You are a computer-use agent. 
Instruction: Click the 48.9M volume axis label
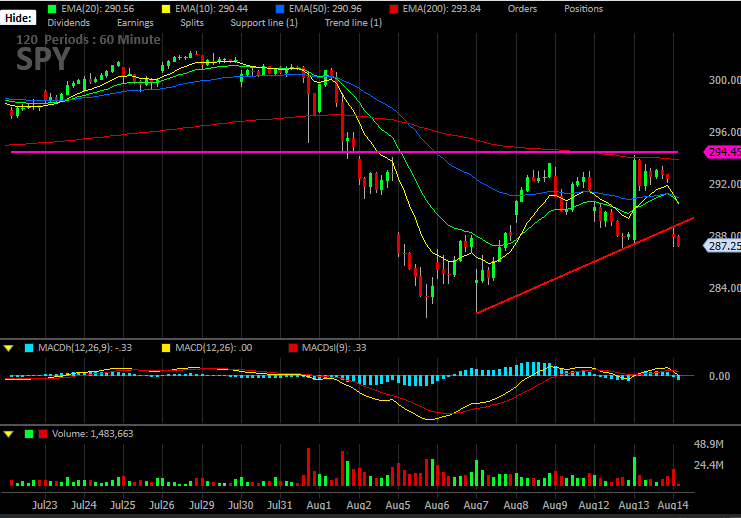tap(709, 444)
